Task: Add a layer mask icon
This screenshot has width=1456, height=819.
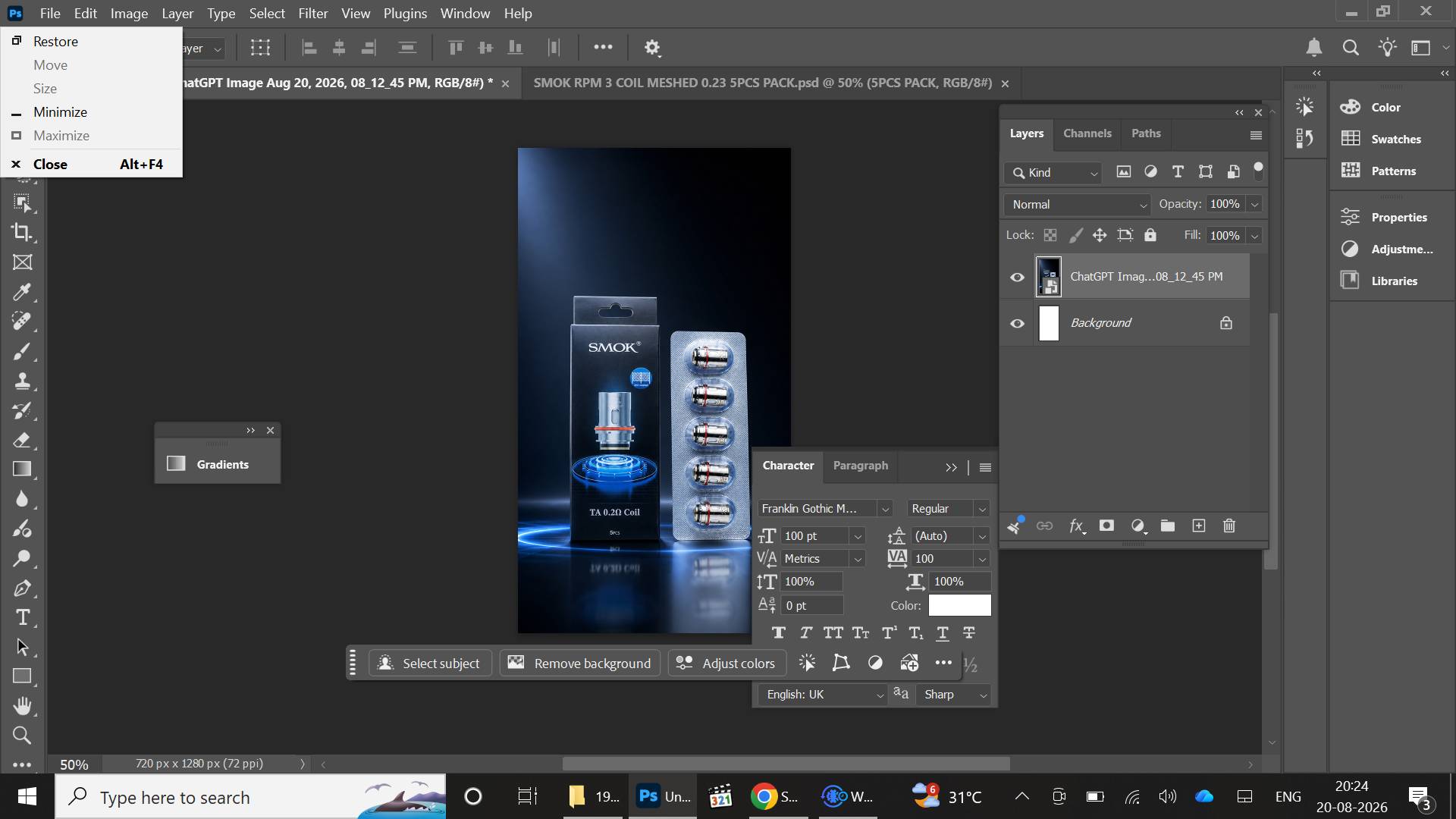Action: [x=1106, y=526]
